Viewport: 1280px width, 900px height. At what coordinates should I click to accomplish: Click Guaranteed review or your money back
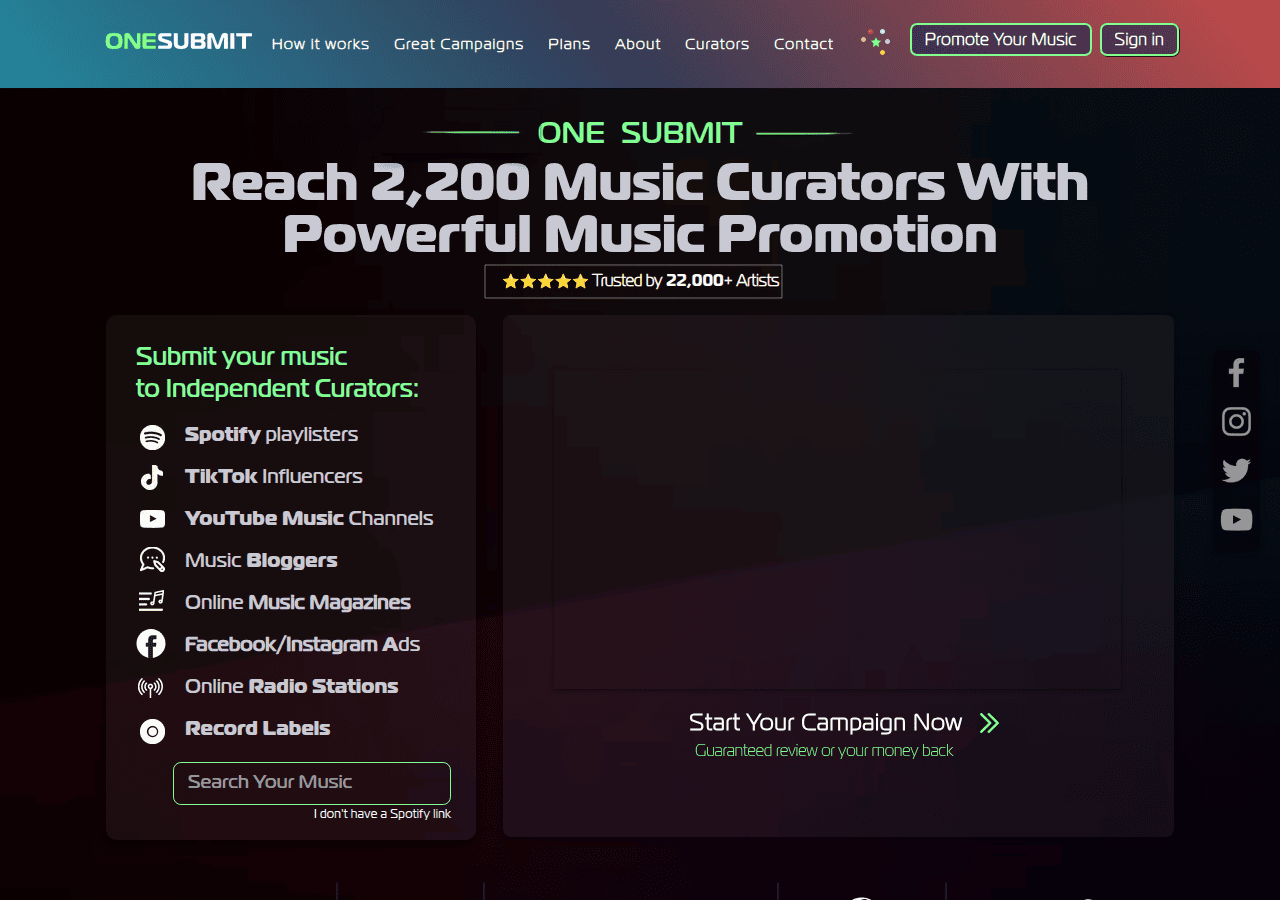(x=824, y=750)
